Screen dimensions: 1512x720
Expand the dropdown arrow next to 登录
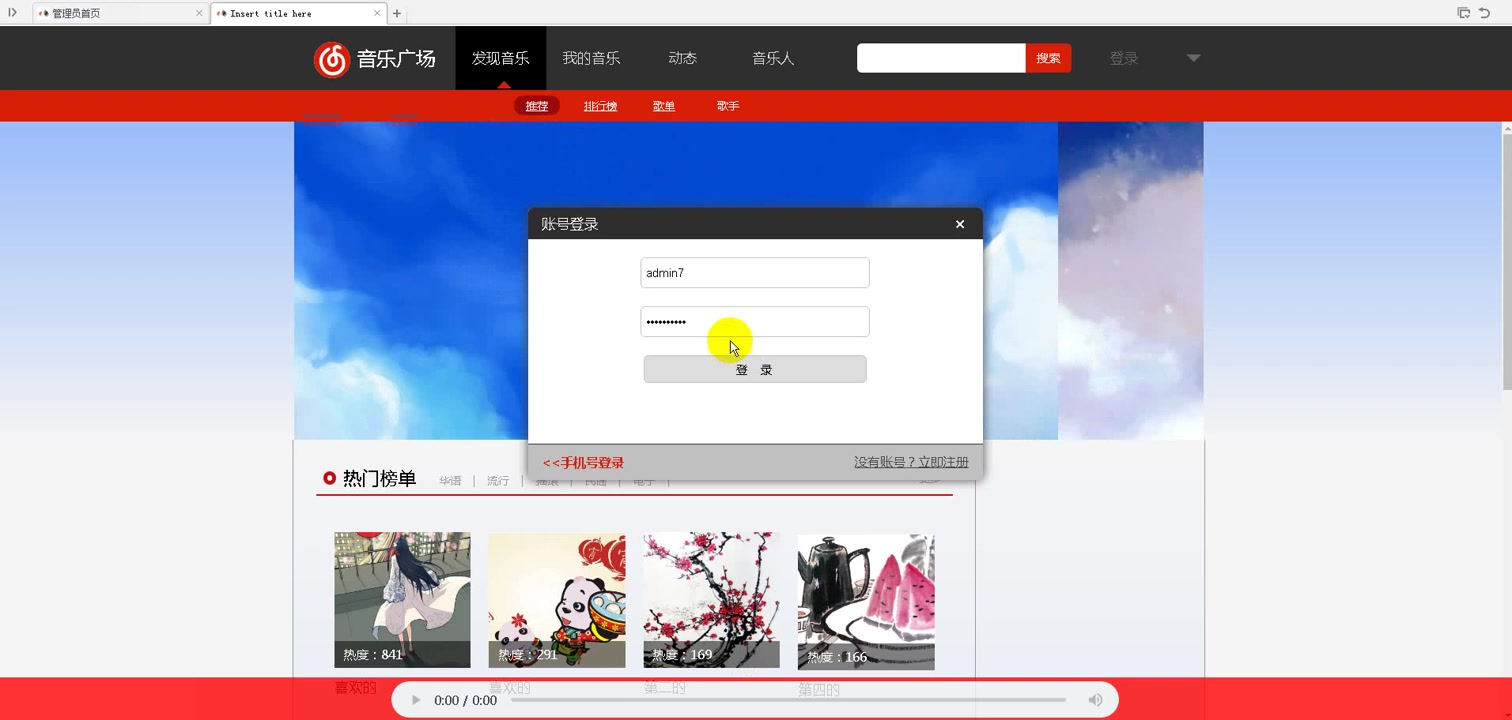pyautogui.click(x=1193, y=58)
